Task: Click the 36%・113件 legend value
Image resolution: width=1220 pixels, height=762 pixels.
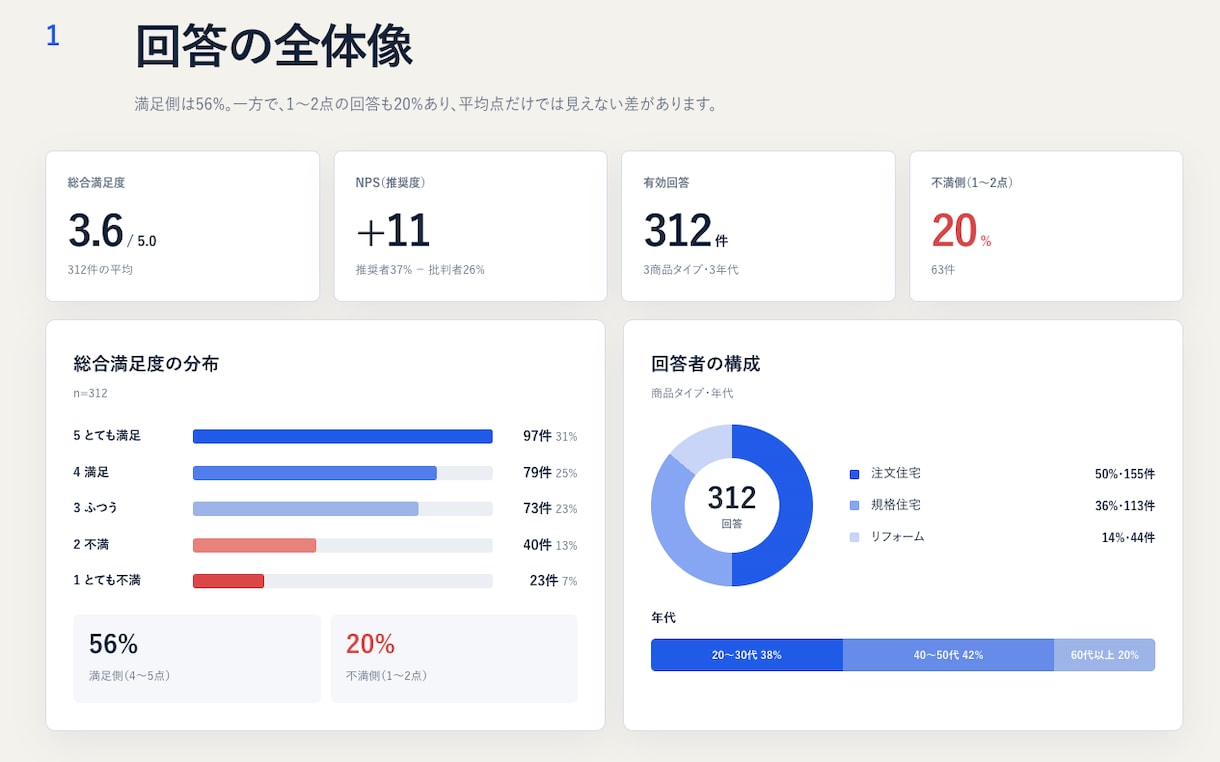Action: (1125, 506)
